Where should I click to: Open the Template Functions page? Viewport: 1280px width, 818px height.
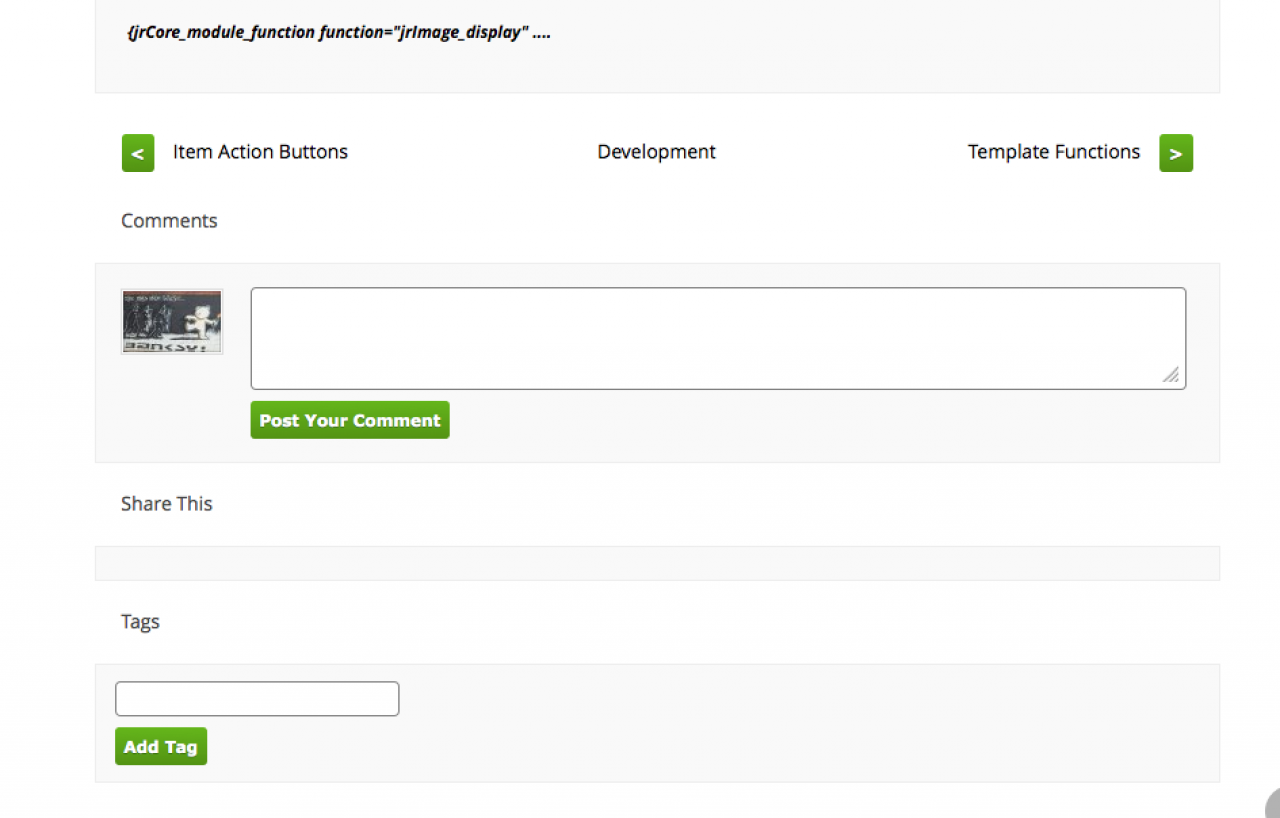pyautogui.click(x=1053, y=152)
